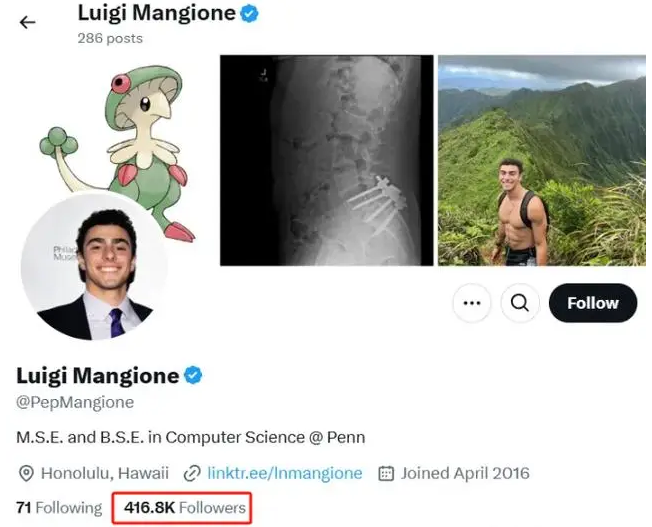Click the calendar icon beside Joined date
This screenshot has height=527, width=652.
point(385,473)
